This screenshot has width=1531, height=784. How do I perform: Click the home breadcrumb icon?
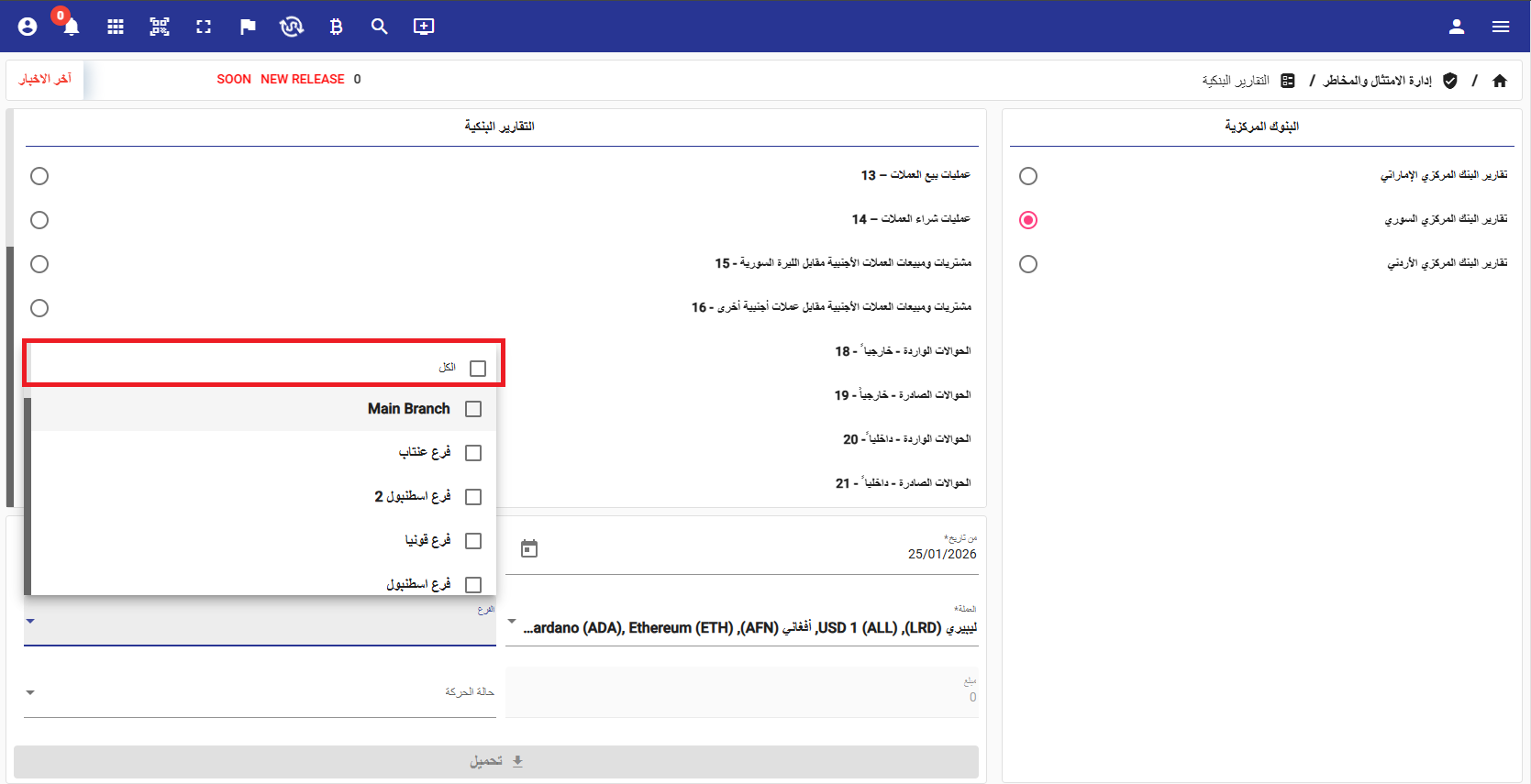point(1499,81)
